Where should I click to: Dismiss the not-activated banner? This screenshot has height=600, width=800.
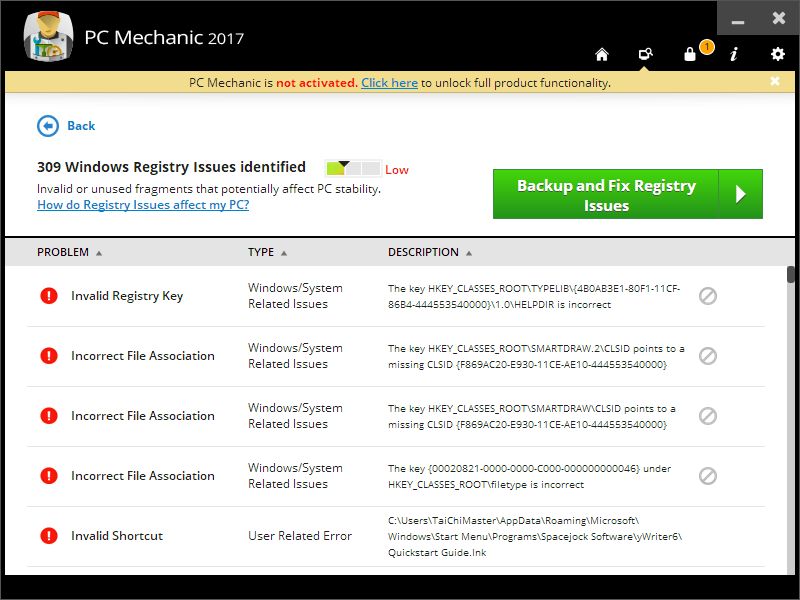click(775, 81)
